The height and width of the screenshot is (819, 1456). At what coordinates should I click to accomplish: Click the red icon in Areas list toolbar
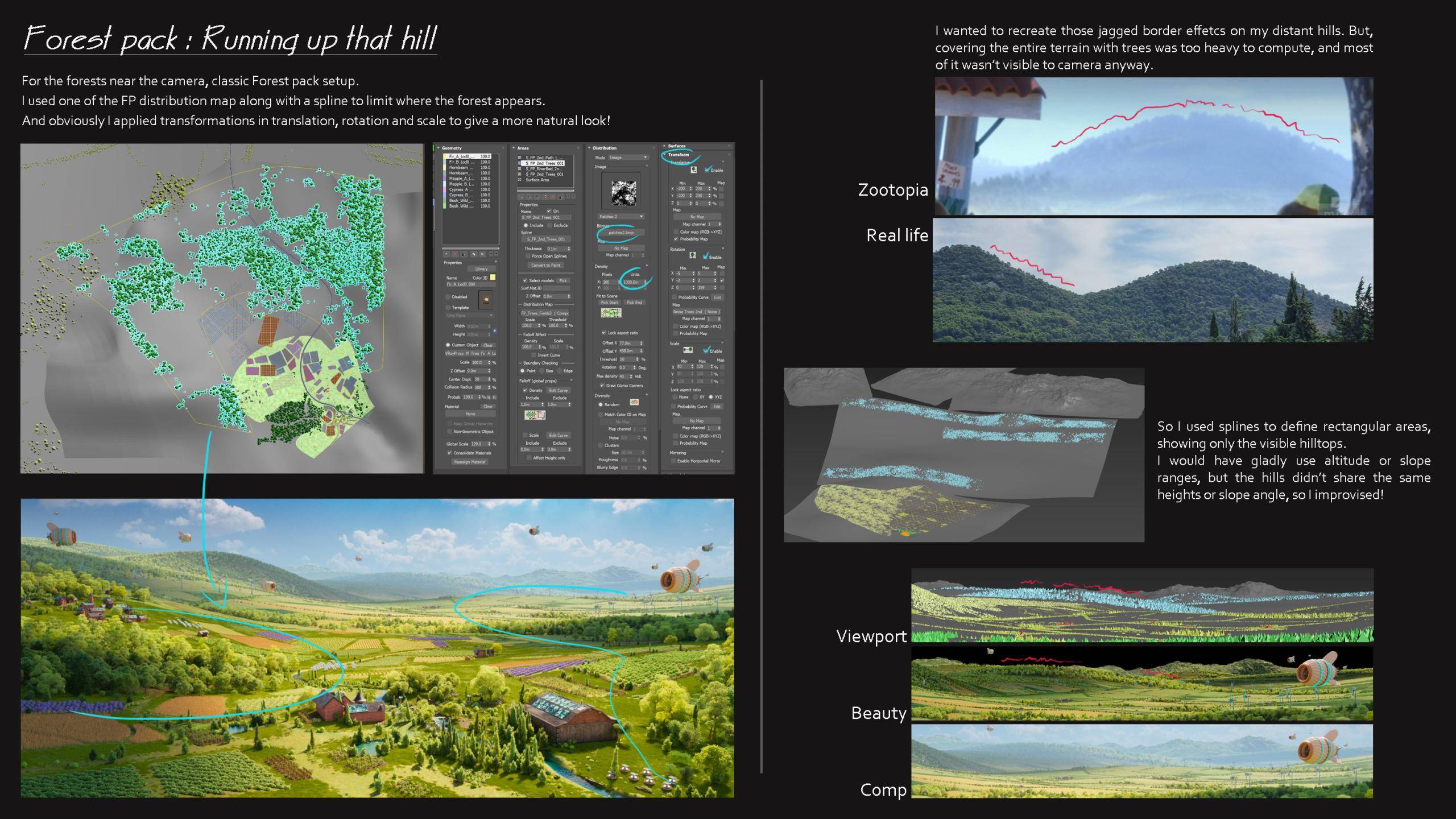(x=553, y=197)
